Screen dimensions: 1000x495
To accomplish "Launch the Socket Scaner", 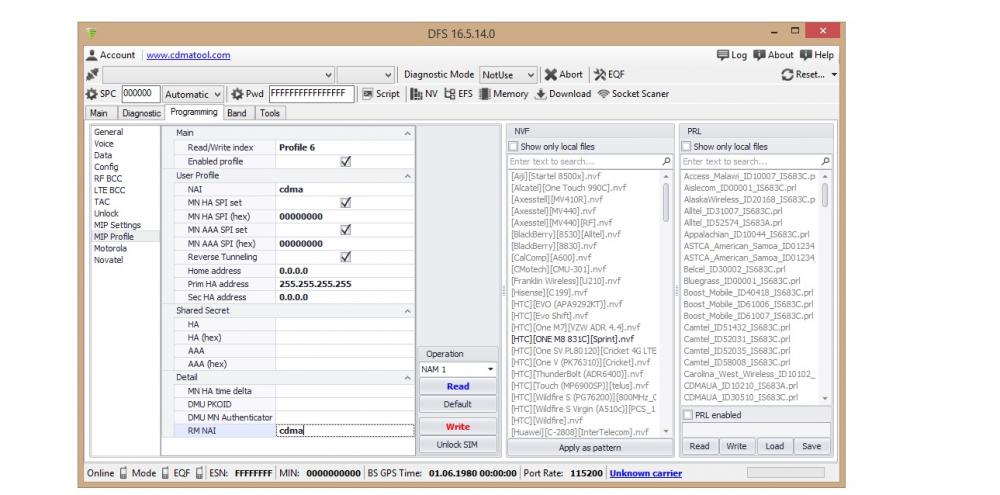I will (x=633, y=94).
